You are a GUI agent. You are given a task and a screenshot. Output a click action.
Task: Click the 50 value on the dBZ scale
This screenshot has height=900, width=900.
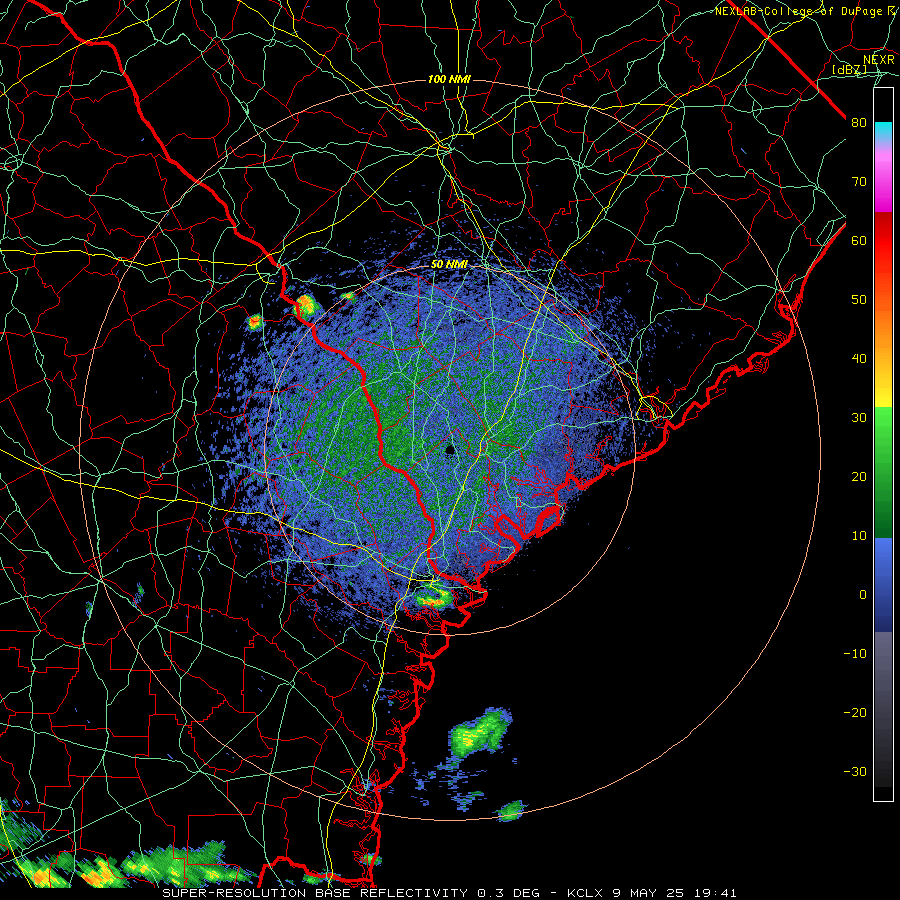859,300
